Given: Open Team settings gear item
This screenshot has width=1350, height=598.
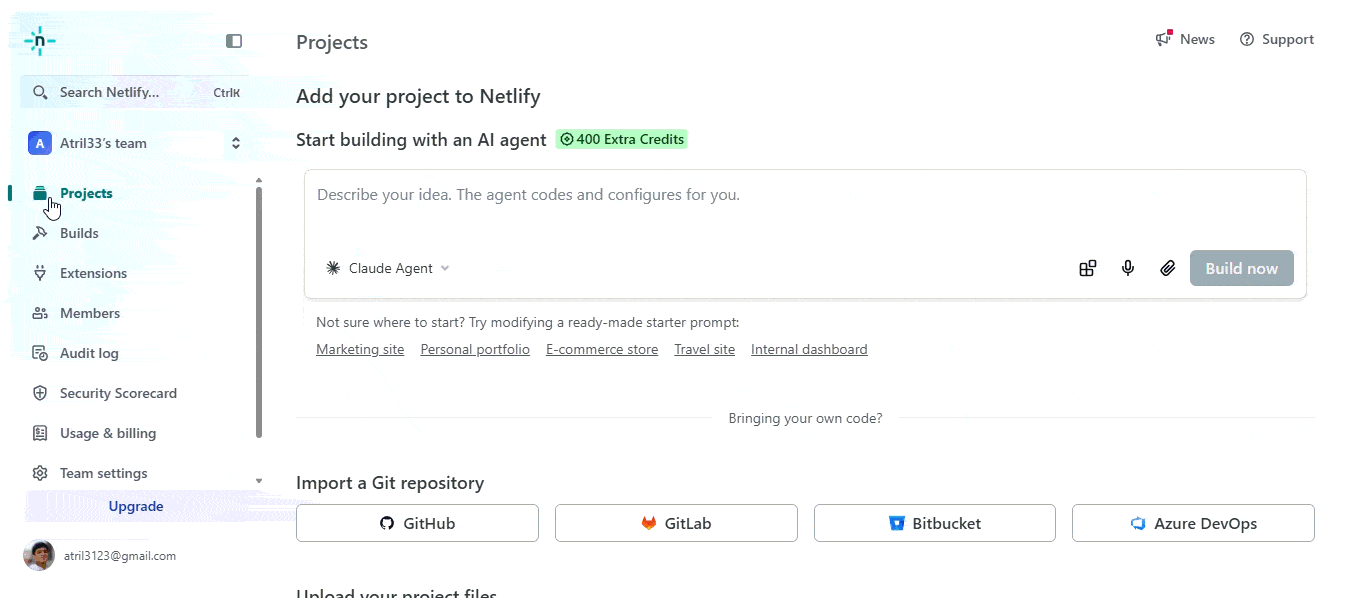Looking at the screenshot, I should [103, 473].
